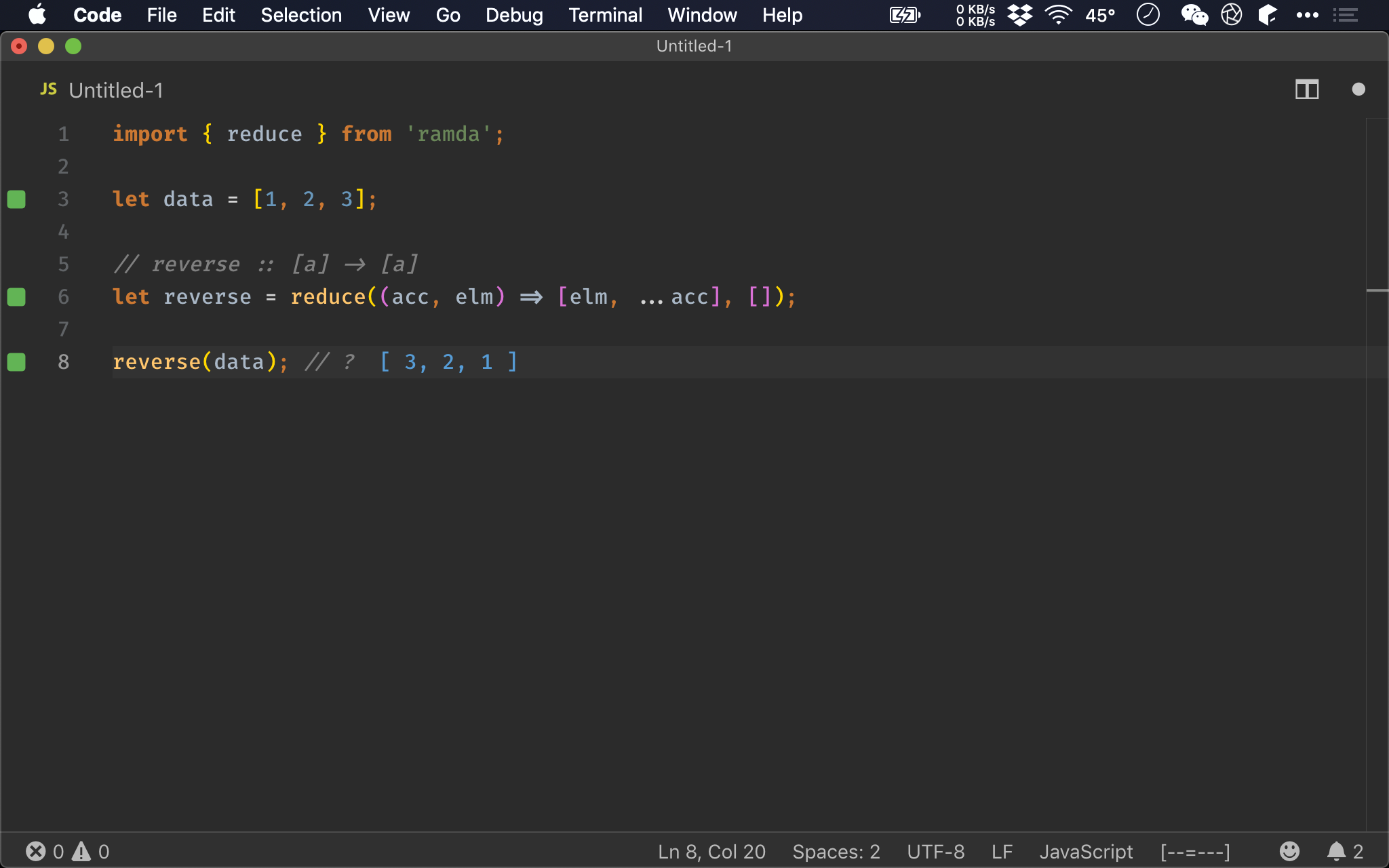Viewport: 1389px width, 868px height.
Task: Click line number 1 in the gutter
Action: tap(63, 134)
